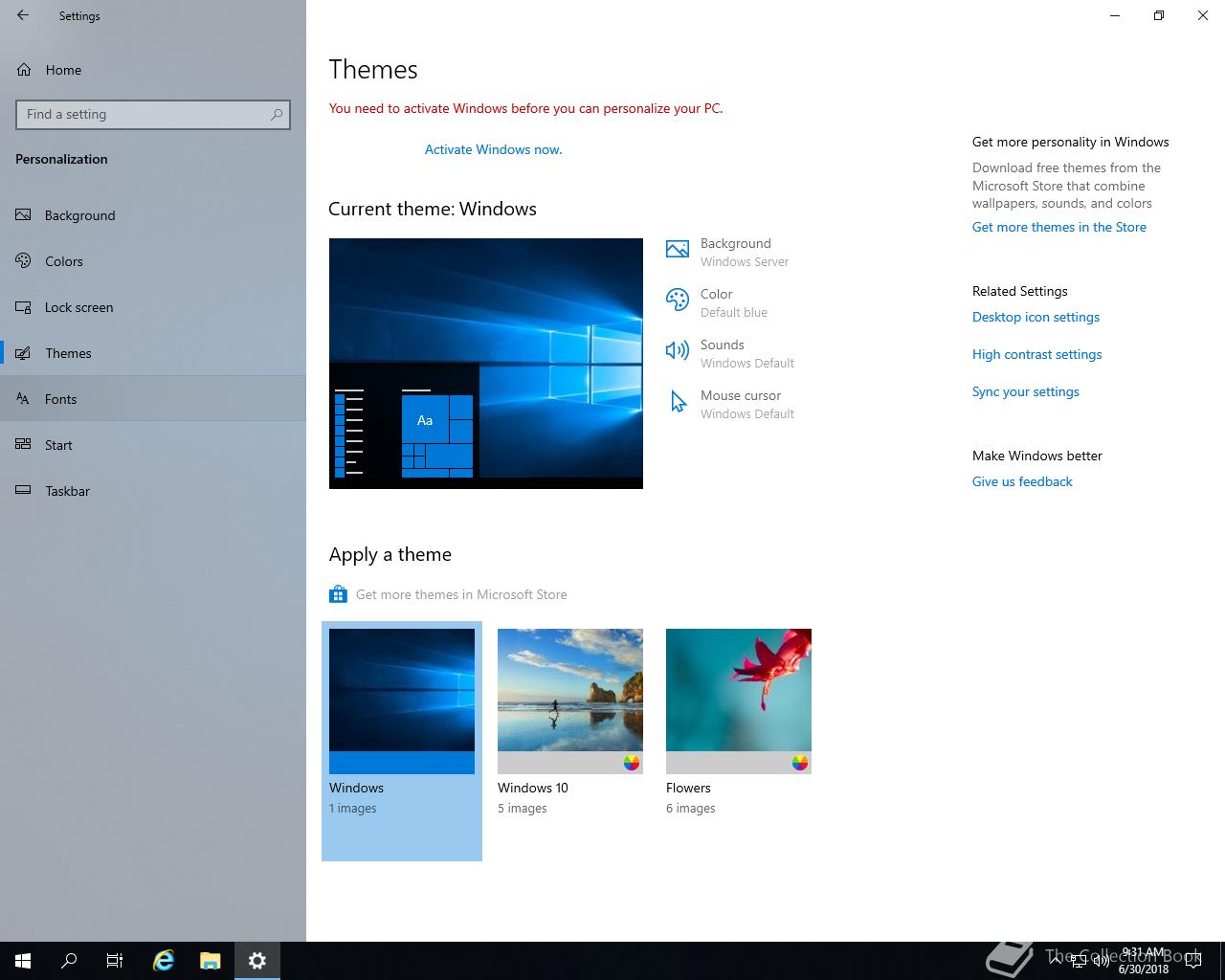Click the Mouse cursor arrow icon
The width and height of the screenshot is (1225, 980).
(x=678, y=402)
